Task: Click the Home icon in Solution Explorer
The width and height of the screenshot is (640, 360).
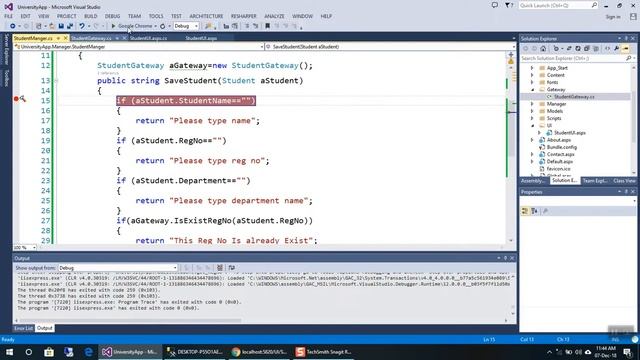Action: [x=543, y=49]
